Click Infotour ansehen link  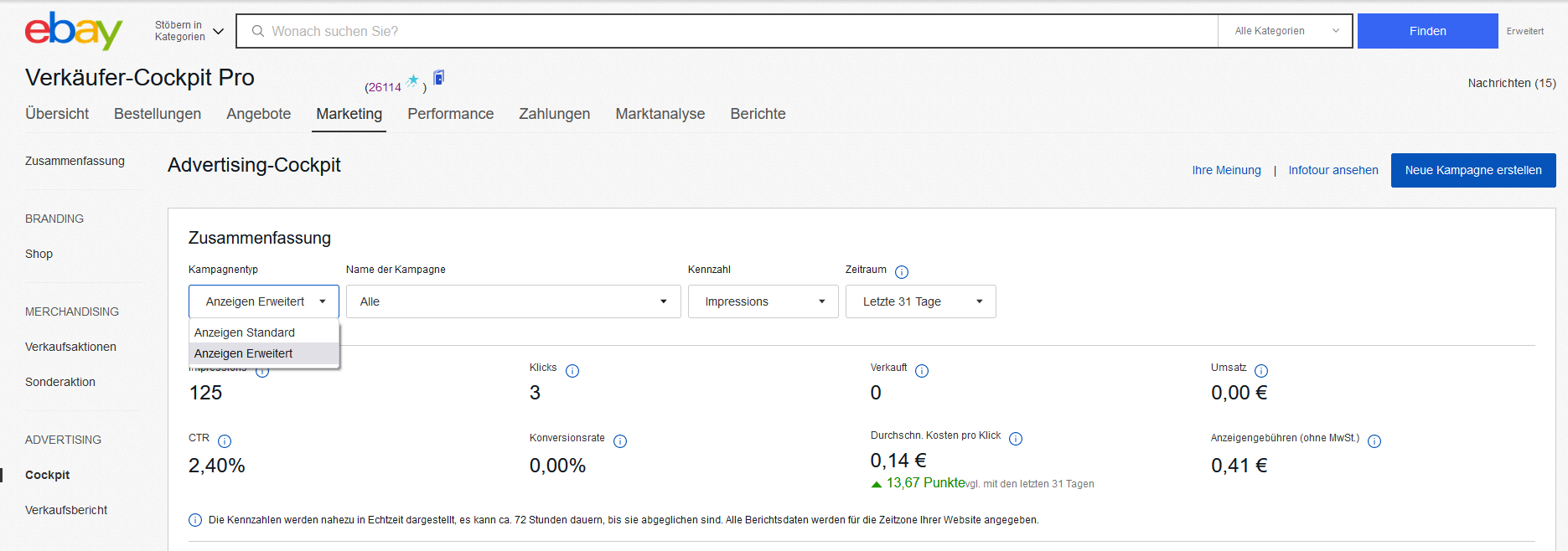pyautogui.click(x=1333, y=170)
